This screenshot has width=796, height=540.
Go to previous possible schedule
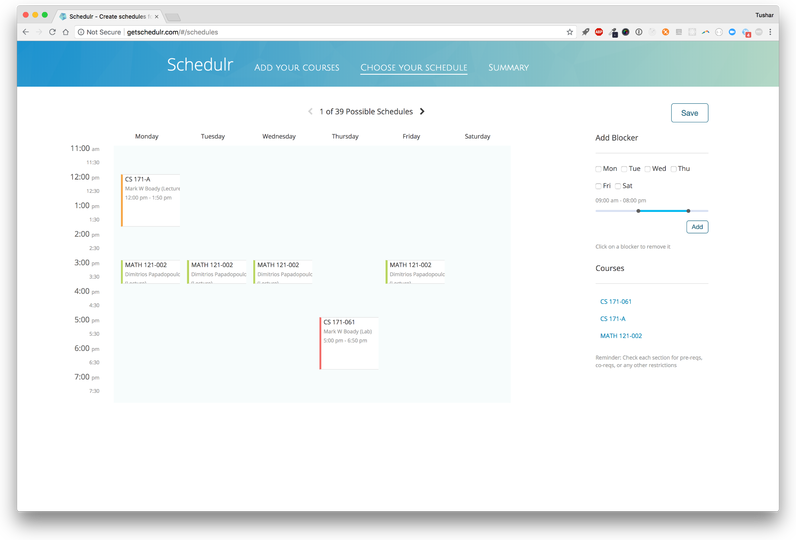[310, 111]
